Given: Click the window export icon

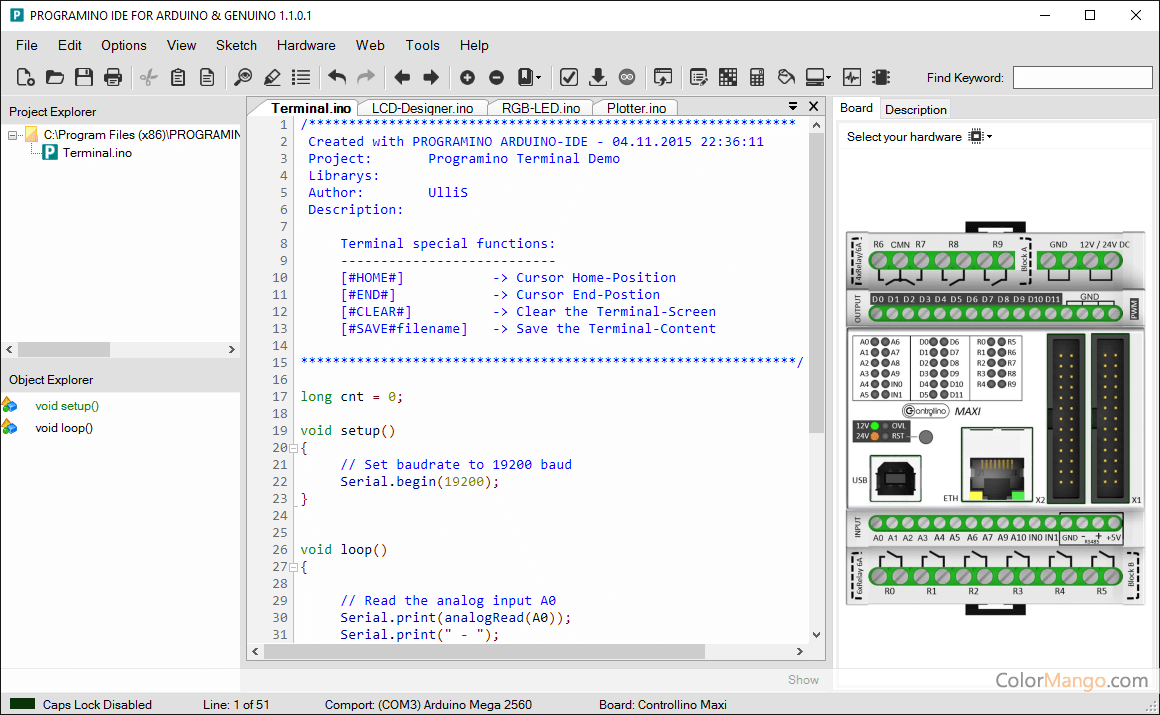Looking at the screenshot, I should coord(663,77).
